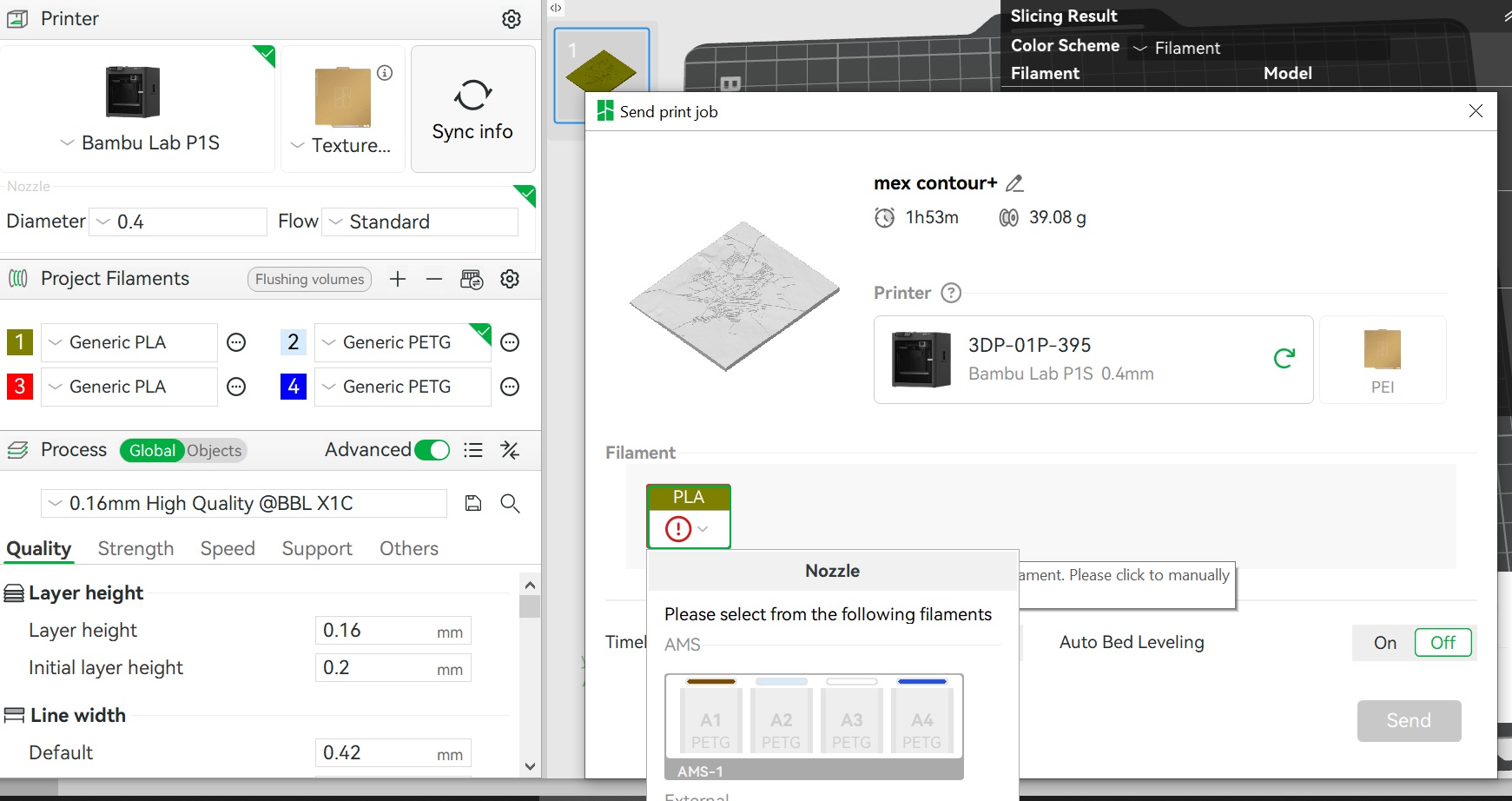Turn Auto Bed Leveling On

pos(1384,643)
